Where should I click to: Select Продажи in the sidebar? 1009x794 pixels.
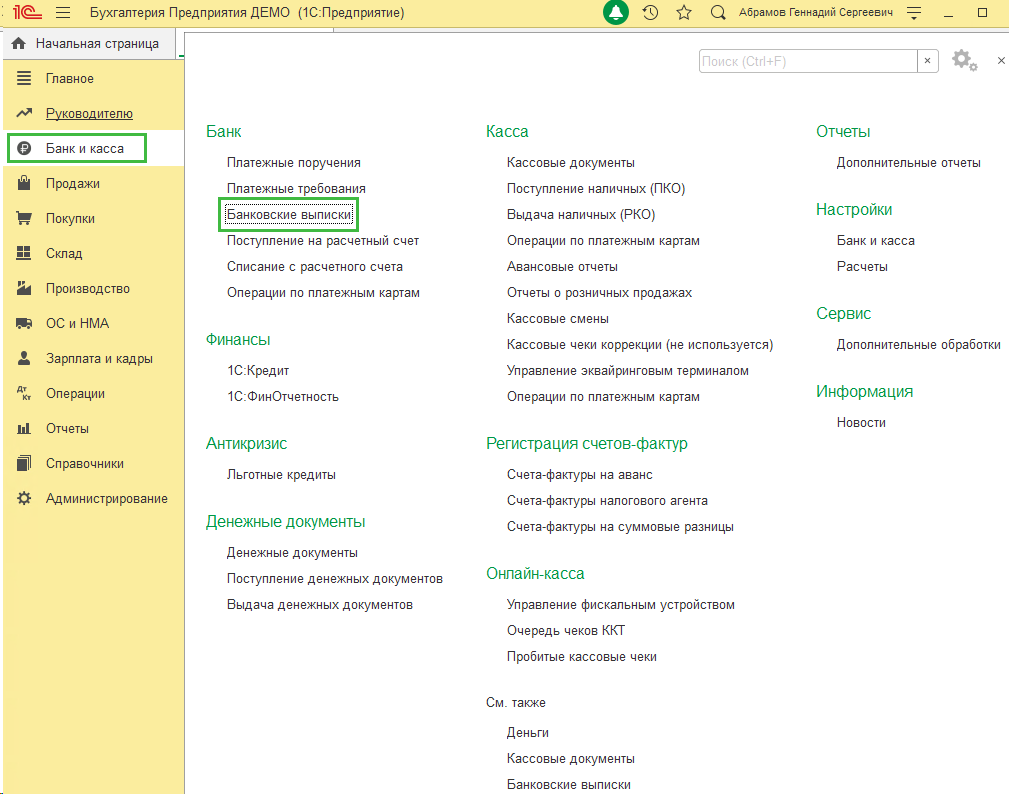point(73,183)
